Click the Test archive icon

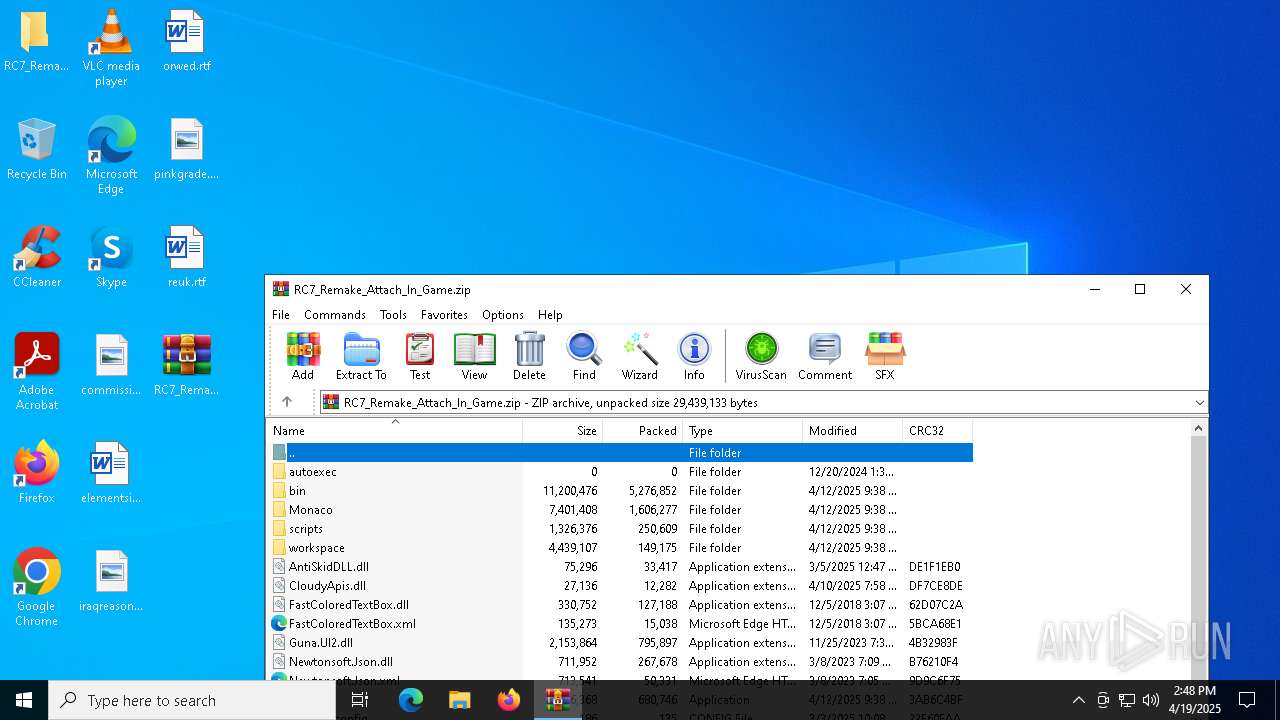pyautogui.click(x=420, y=357)
